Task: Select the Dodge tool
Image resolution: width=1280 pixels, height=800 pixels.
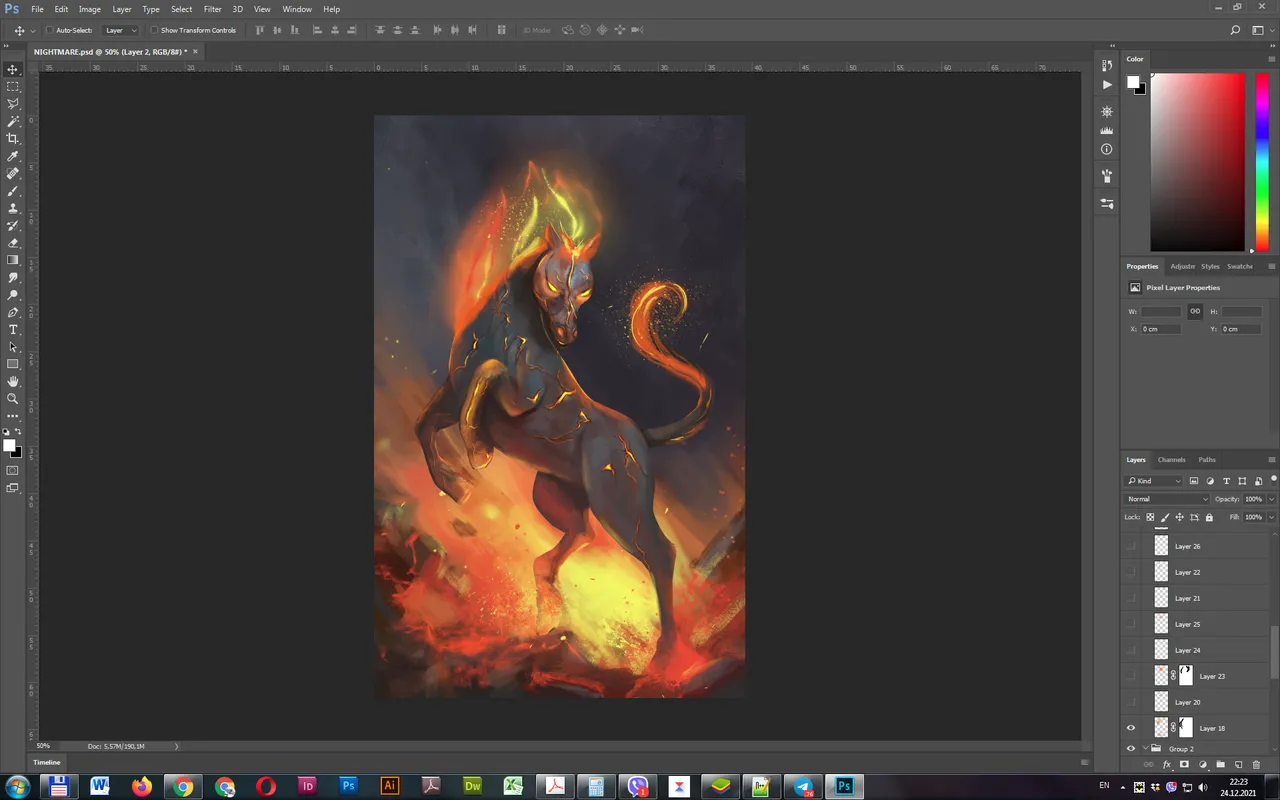Action: click(13, 295)
